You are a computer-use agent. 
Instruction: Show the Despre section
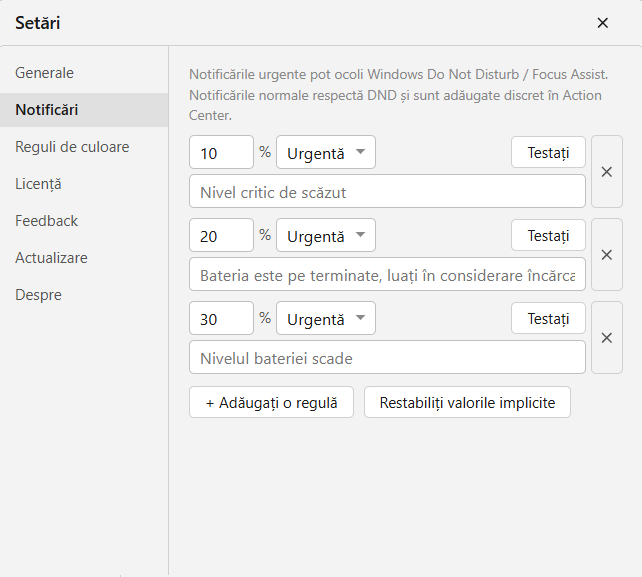tap(84, 295)
